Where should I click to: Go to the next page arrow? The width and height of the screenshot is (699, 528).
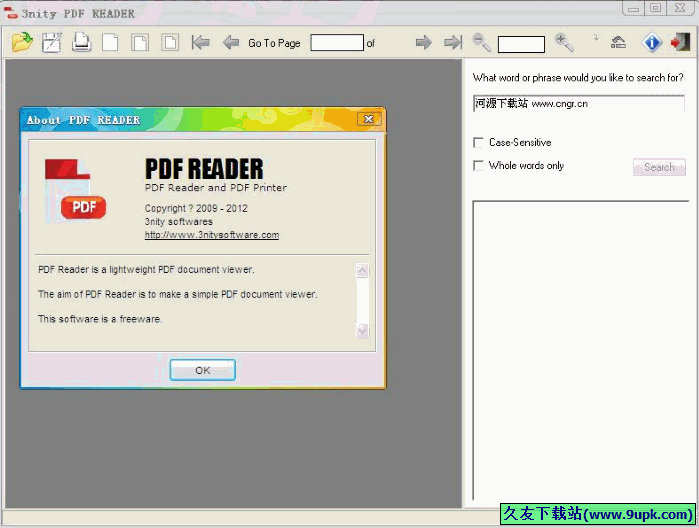tap(424, 43)
